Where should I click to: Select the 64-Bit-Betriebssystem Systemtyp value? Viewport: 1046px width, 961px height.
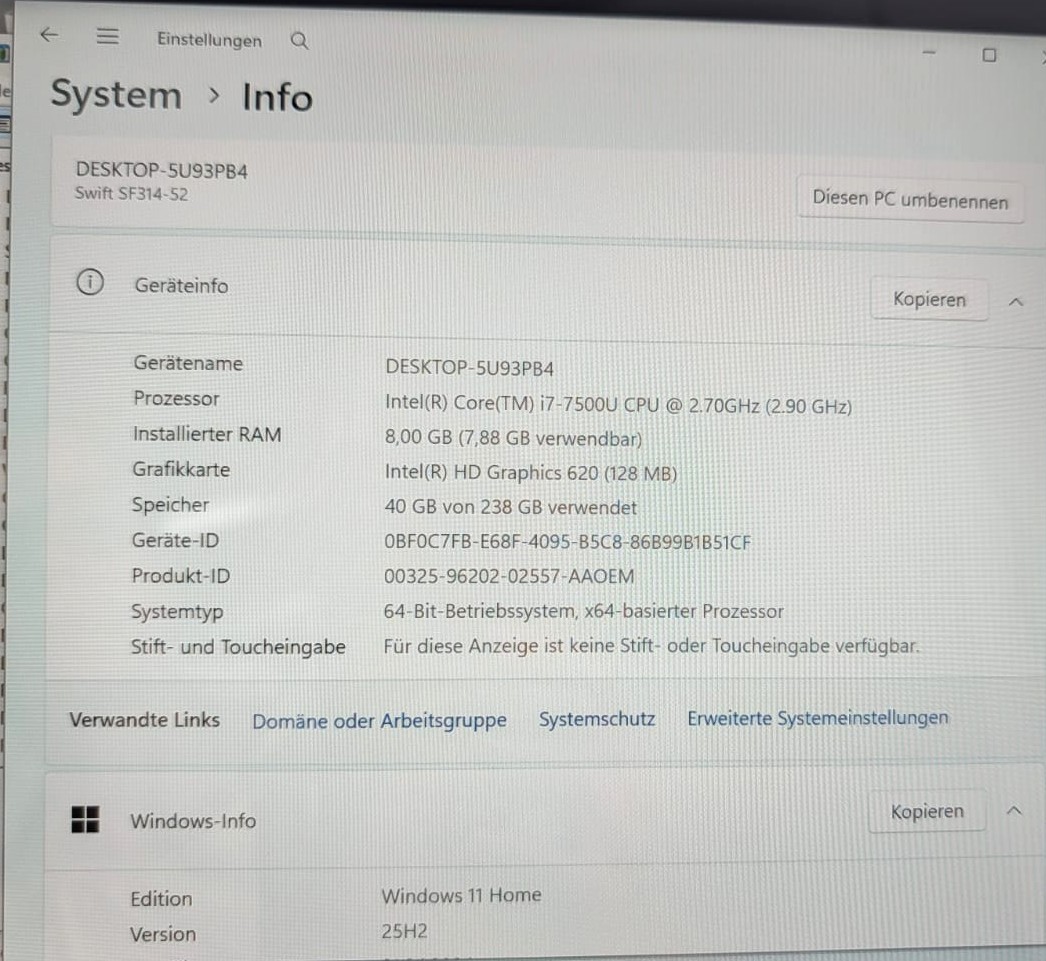point(584,612)
